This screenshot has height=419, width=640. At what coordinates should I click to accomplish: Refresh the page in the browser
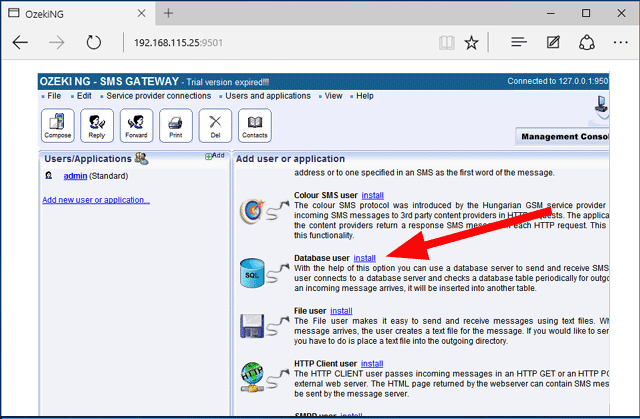(x=93, y=42)
